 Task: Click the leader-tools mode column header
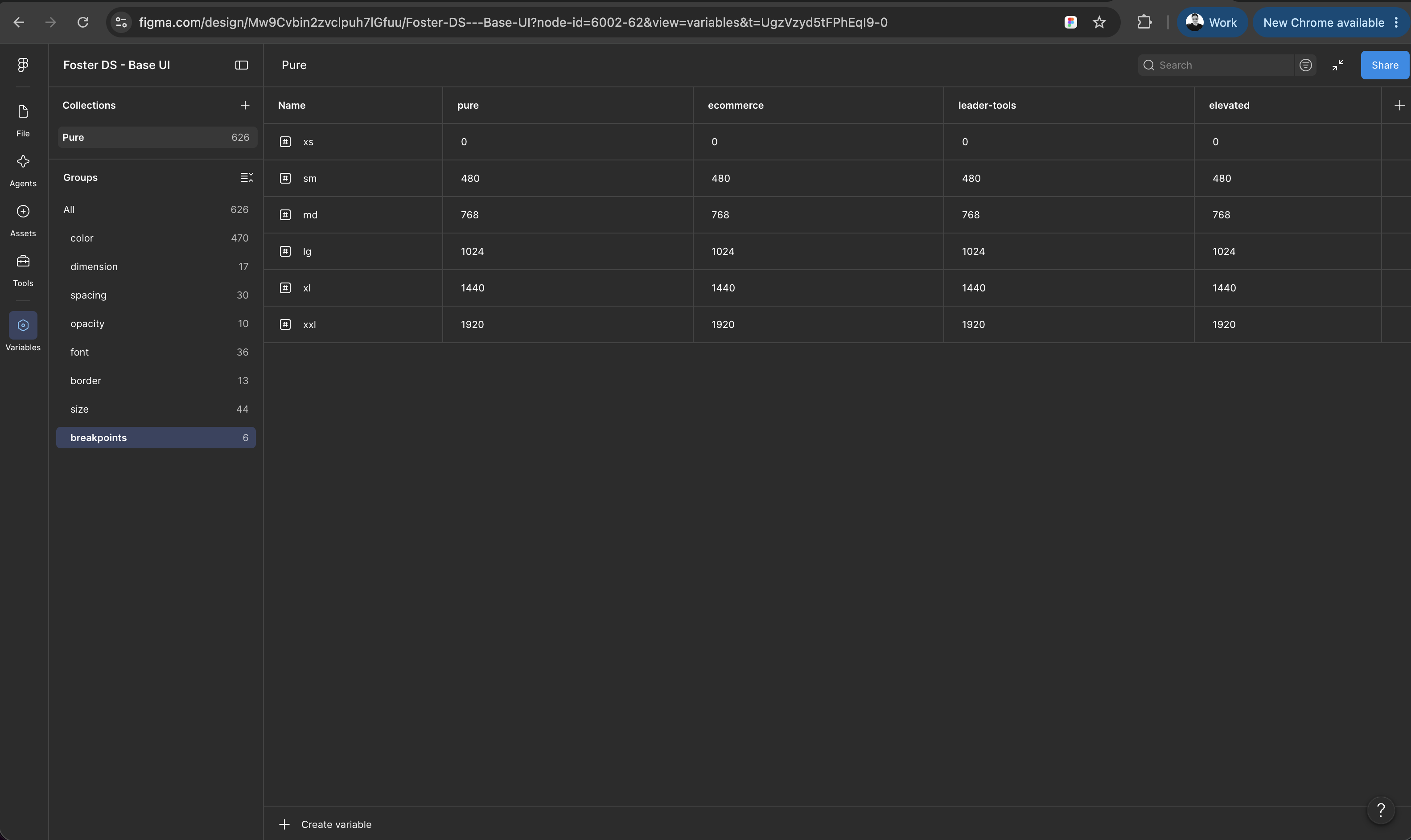(x=1069, y=105)
